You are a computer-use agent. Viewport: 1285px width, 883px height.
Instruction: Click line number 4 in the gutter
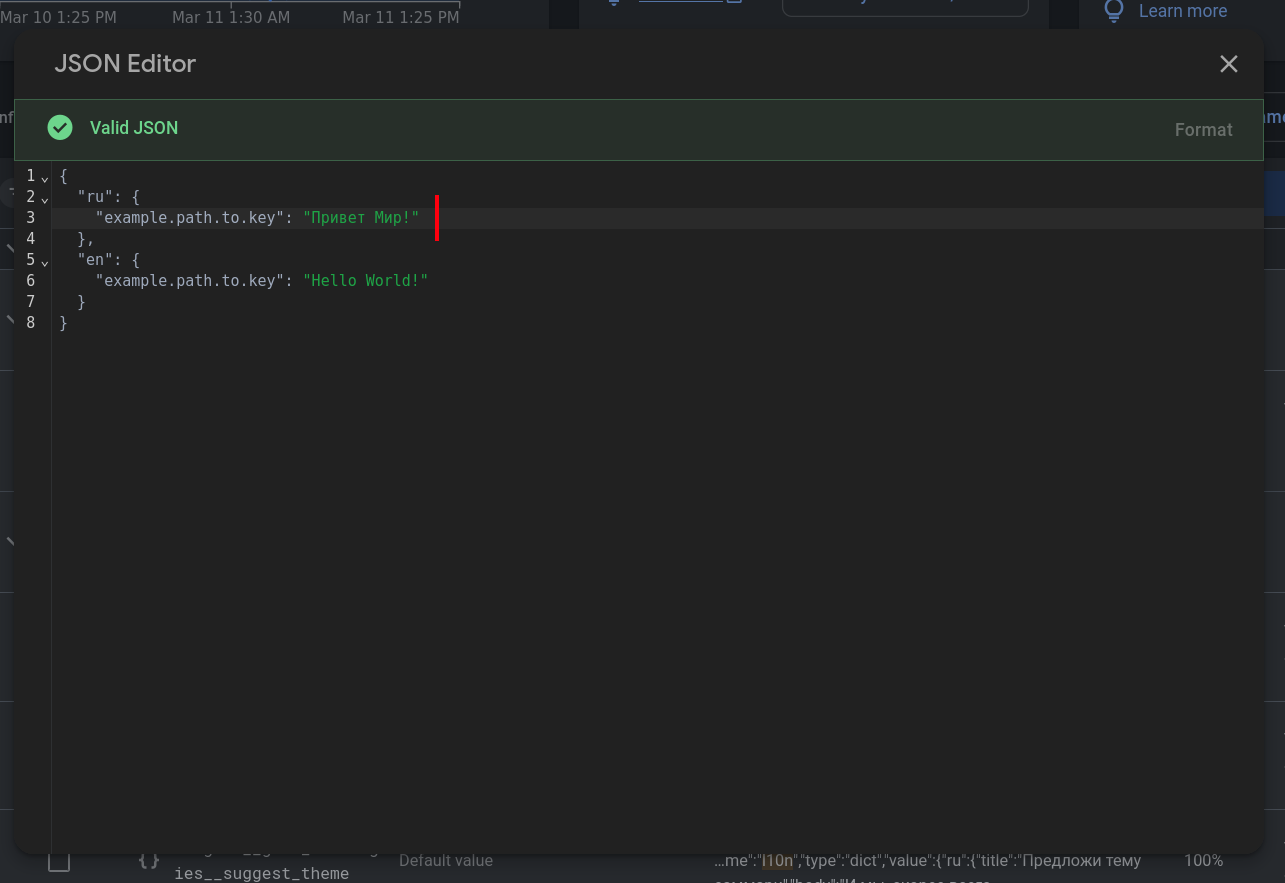coord(31,239)
